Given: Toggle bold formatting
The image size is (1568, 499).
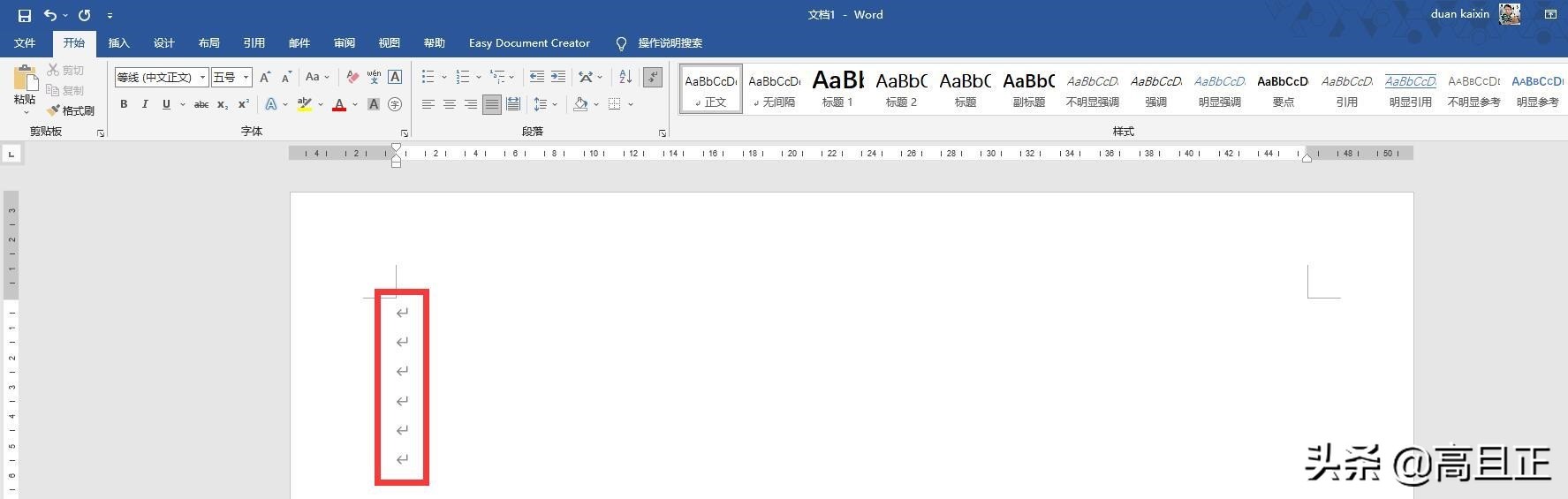Looking at the screenshot, I should point(124,104).
